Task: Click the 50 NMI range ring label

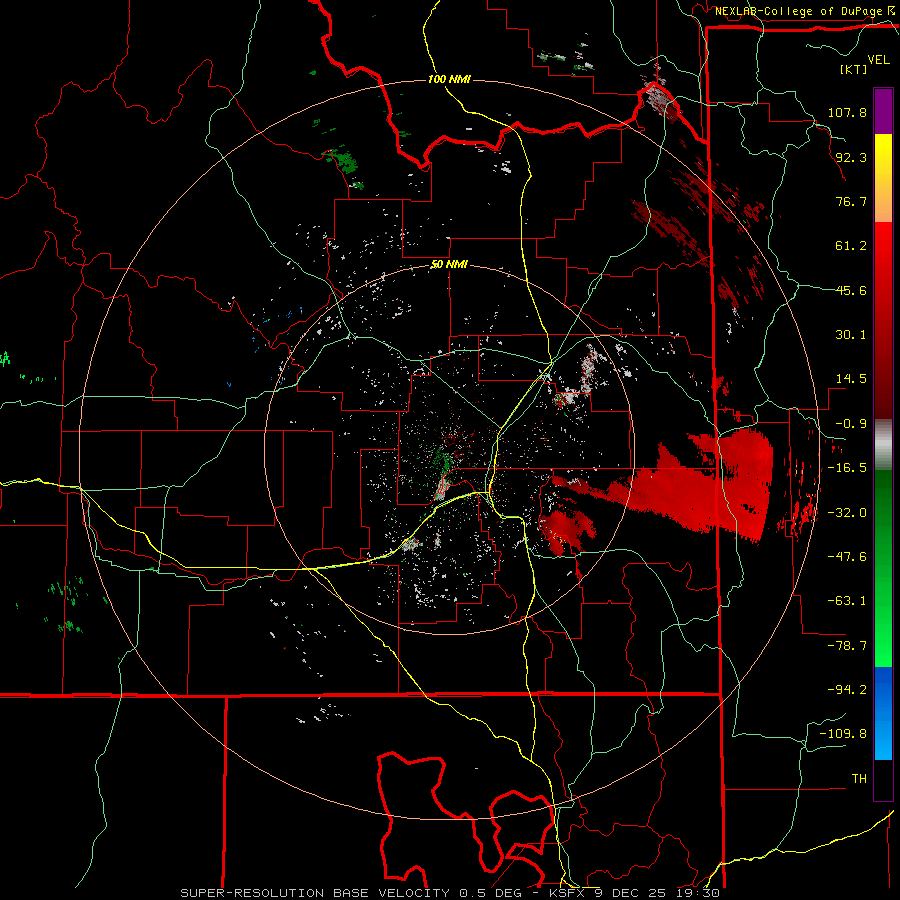Action: pyautogui.click(x=449, y=265)
